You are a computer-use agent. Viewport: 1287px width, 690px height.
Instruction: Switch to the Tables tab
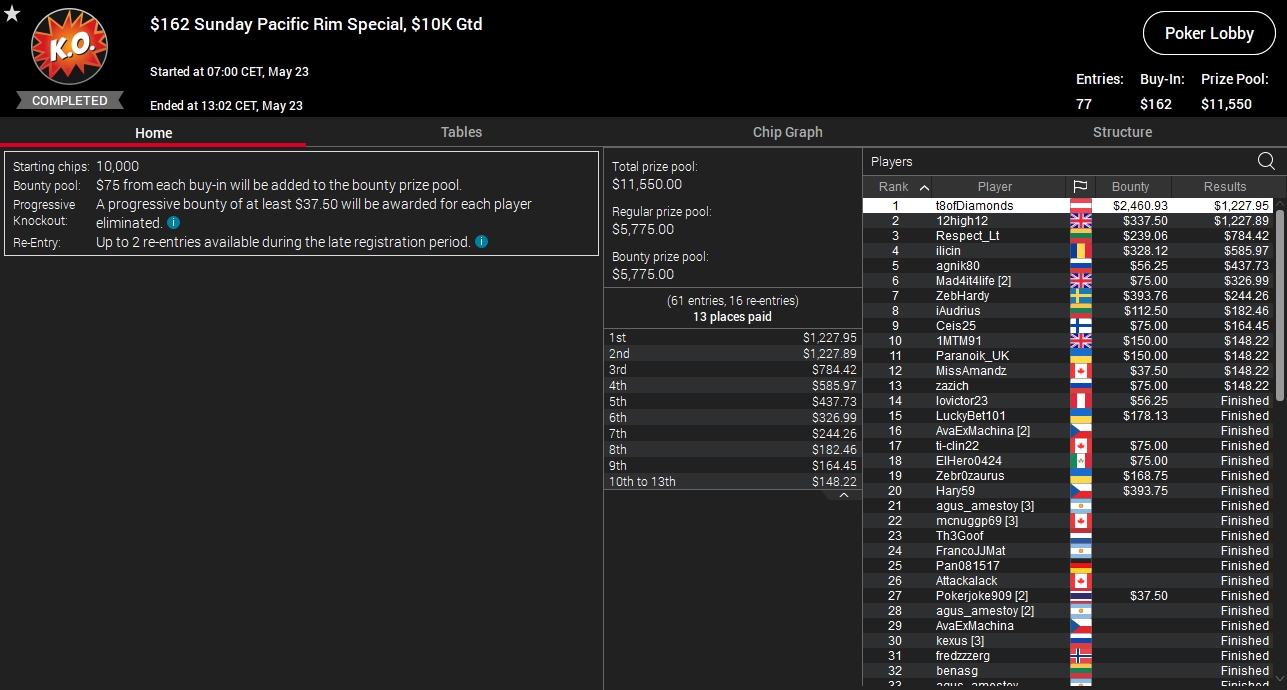(x=461, y=132)
